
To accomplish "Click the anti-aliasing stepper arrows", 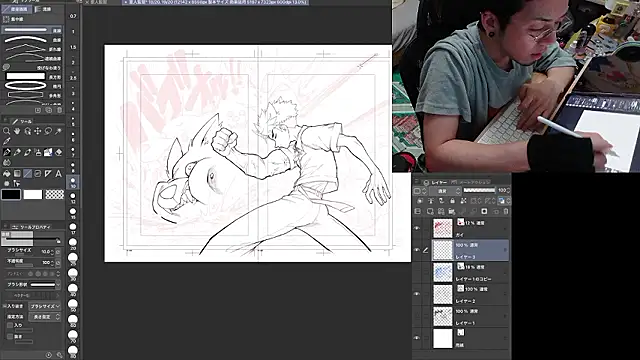I will click(x=58, y=273).
